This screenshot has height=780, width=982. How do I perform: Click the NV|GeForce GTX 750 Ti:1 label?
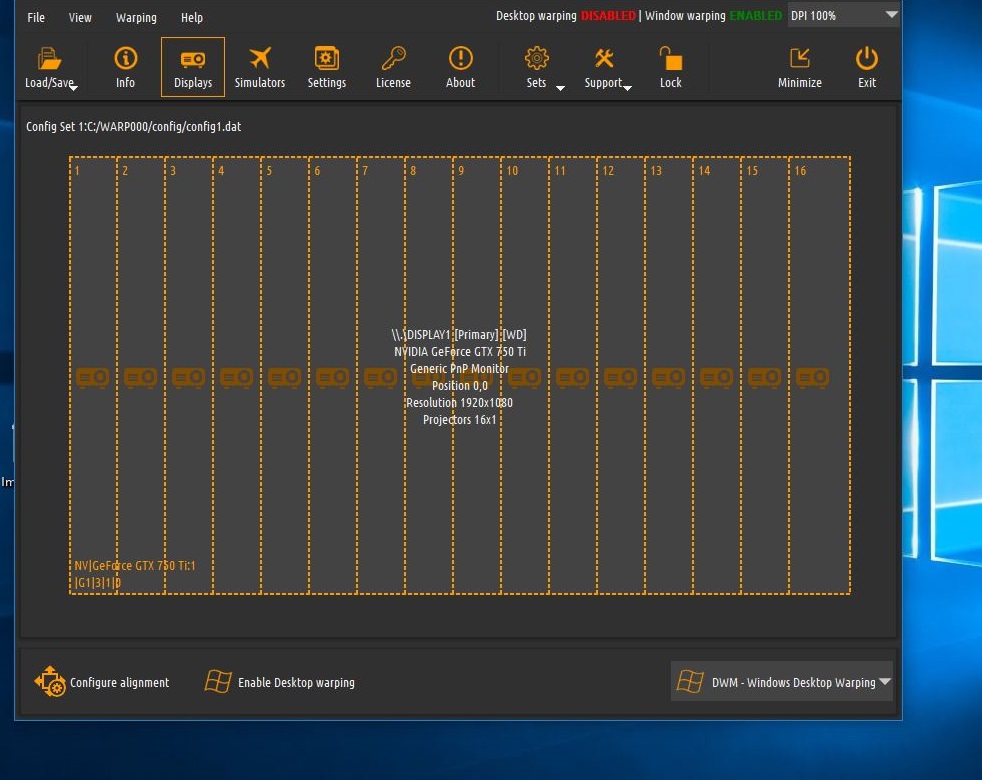coord(135,566)
